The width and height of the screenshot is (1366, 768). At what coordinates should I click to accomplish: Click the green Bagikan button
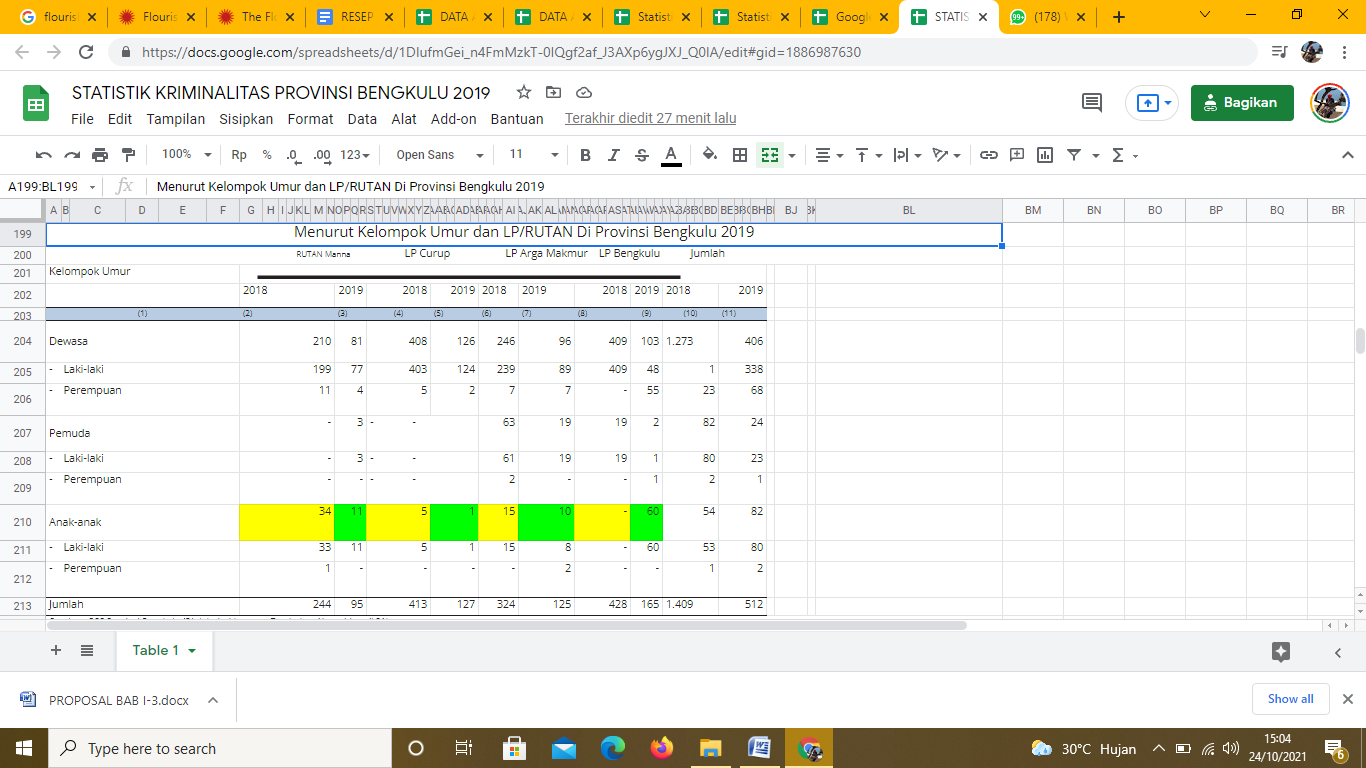coord(1241,102)
